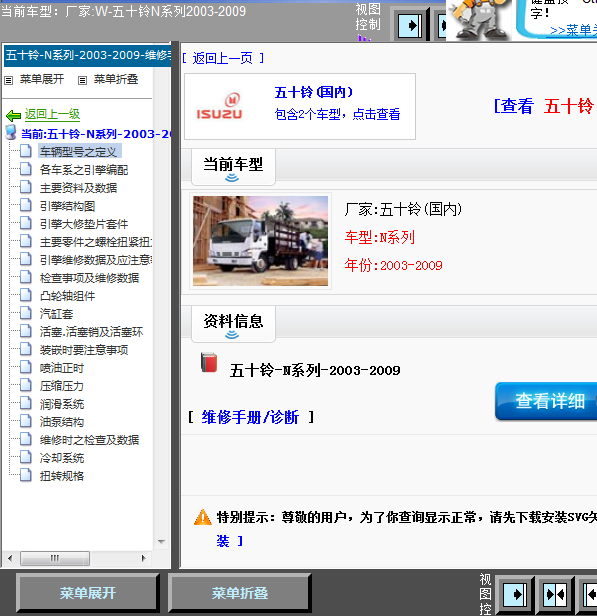Screen dimensions: 597x616
Task: Open 活塞.活塞销及活塞环 tree entry
Action: tap(92, 332)
